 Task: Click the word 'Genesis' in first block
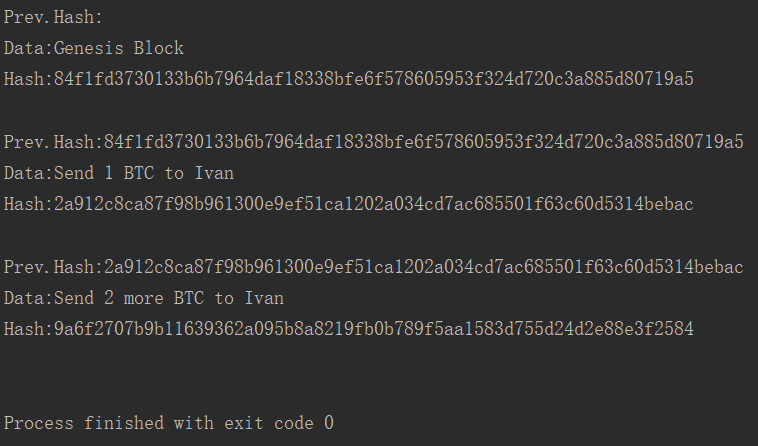tap(88, 48)
